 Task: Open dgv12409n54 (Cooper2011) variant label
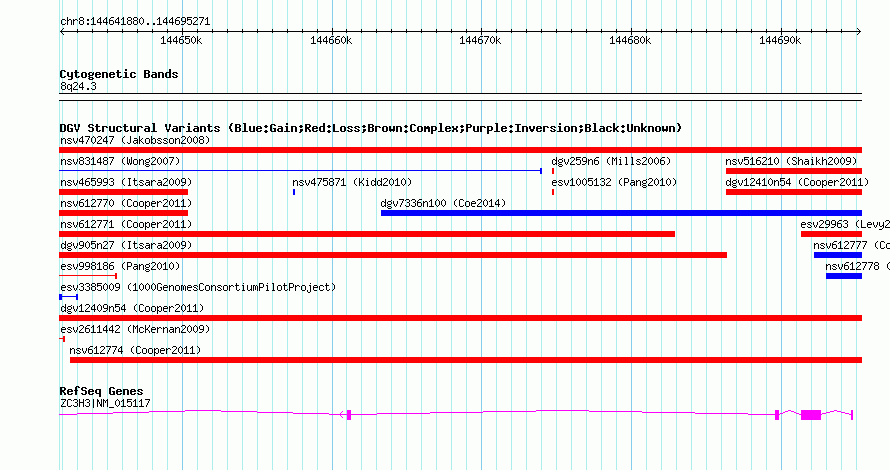(132, 308)
